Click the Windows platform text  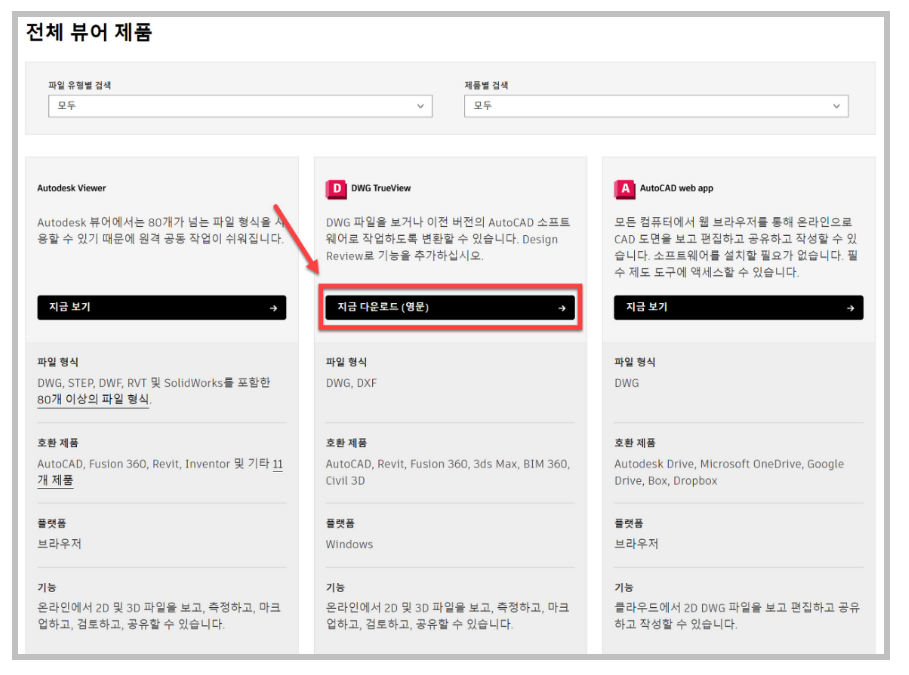(349, 545)
